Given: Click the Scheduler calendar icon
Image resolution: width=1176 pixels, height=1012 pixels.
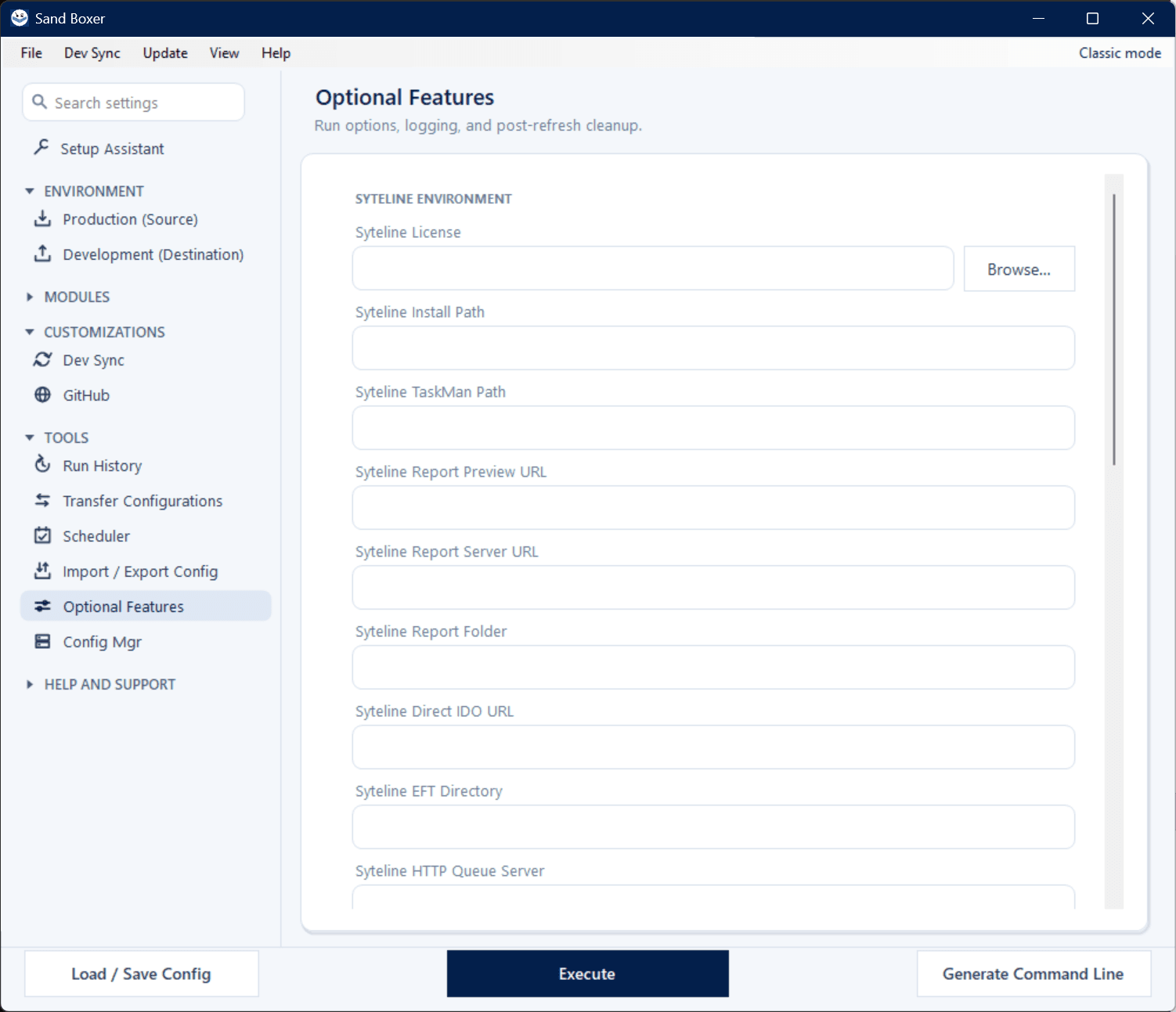Looking at the screenshot, I should [x=42, y=535].
